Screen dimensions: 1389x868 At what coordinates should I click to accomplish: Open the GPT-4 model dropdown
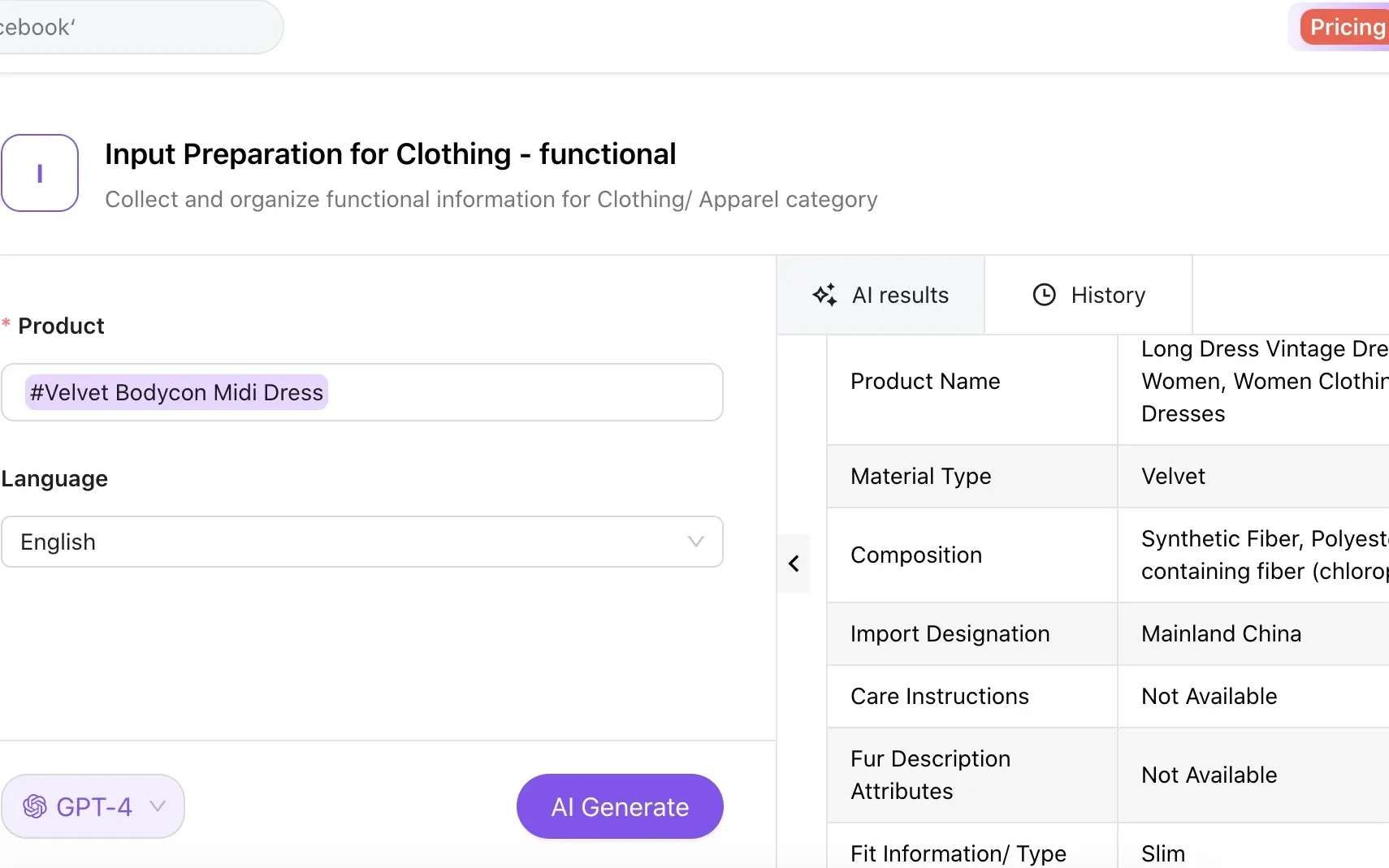coord(157,806)
